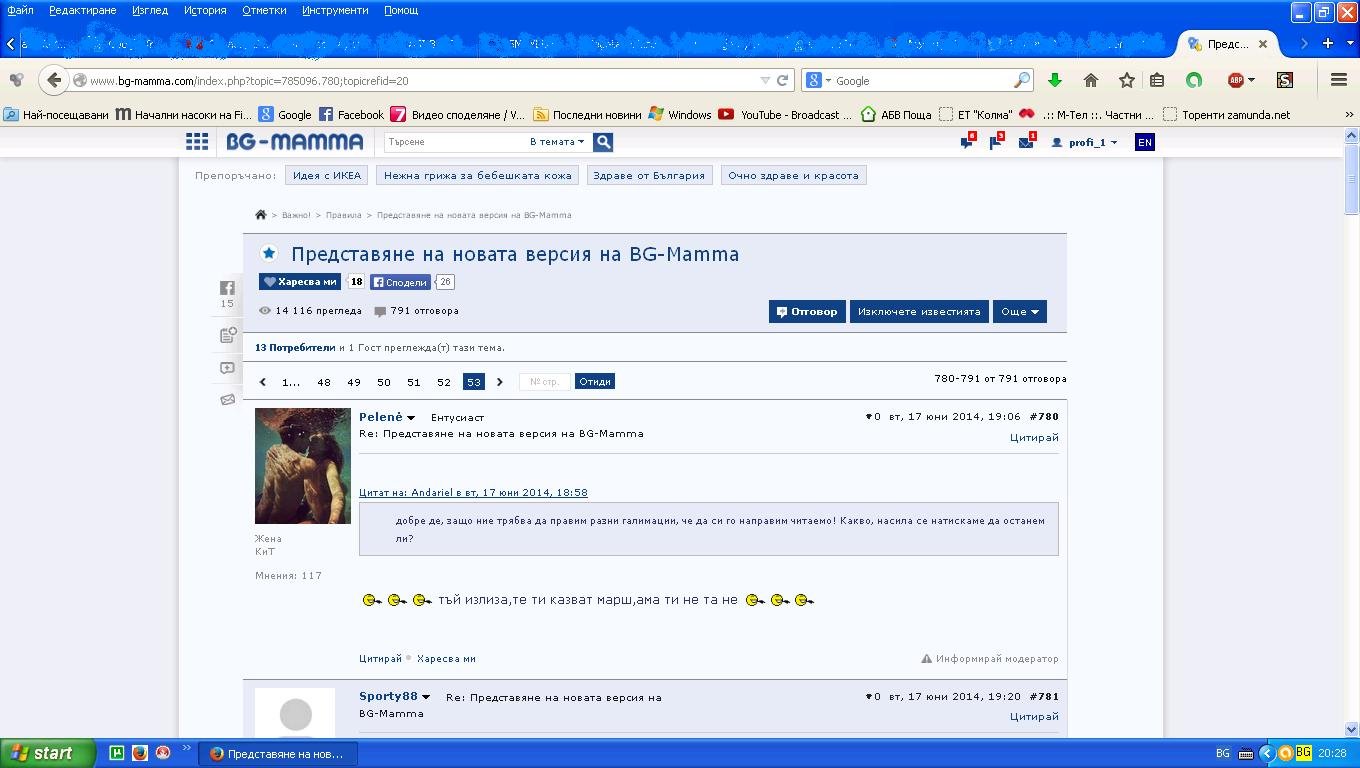Click the 'Отговор' reply button
The image size is (1360, 768).
point(807,311)
